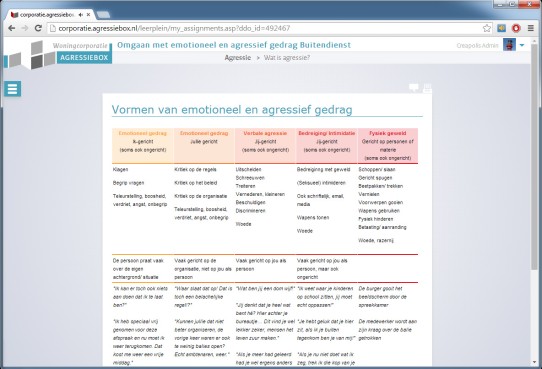Open the Chrome hamburger menu
542x369 pixels.
pyautogui.click(x=531, y=28)
